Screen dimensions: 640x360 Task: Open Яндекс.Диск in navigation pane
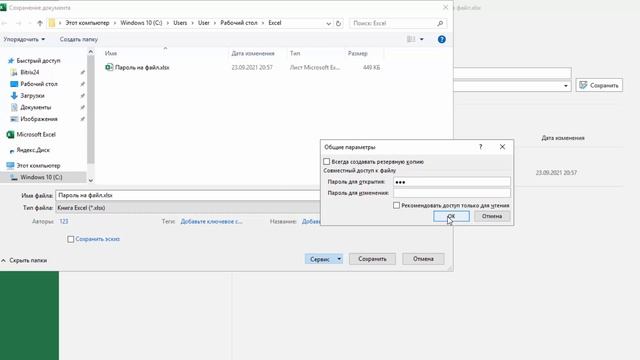(33, 150)
